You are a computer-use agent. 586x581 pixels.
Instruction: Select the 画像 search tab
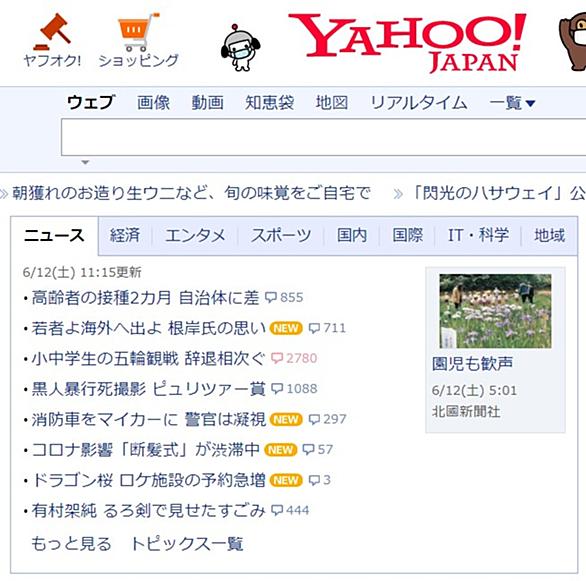[x=153, y=103]
